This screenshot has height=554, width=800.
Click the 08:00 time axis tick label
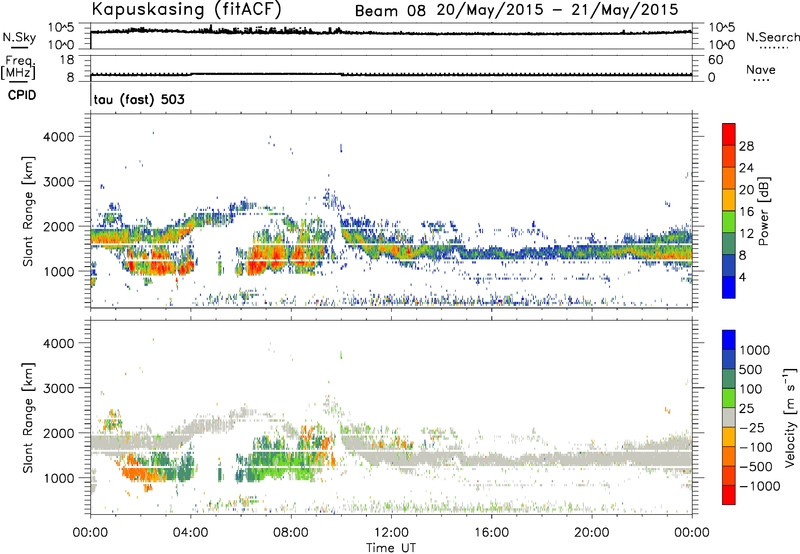click(x=291, y=533)
